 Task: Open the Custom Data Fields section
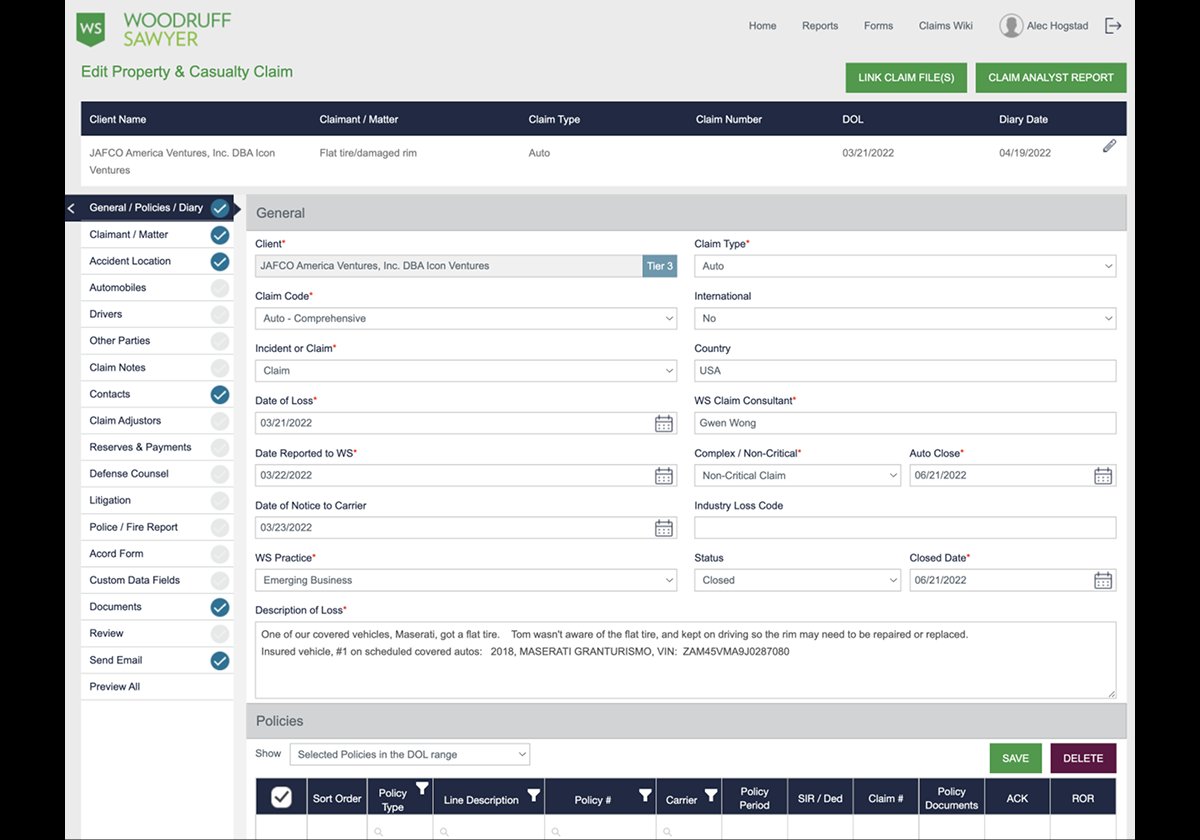point(157,580)
